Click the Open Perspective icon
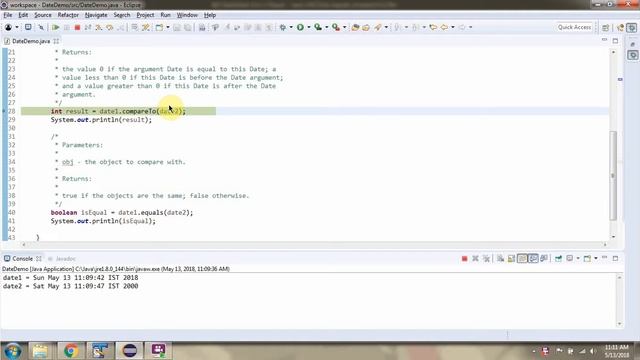The width and height of the screenshot is (640, 360). point(606,27)
